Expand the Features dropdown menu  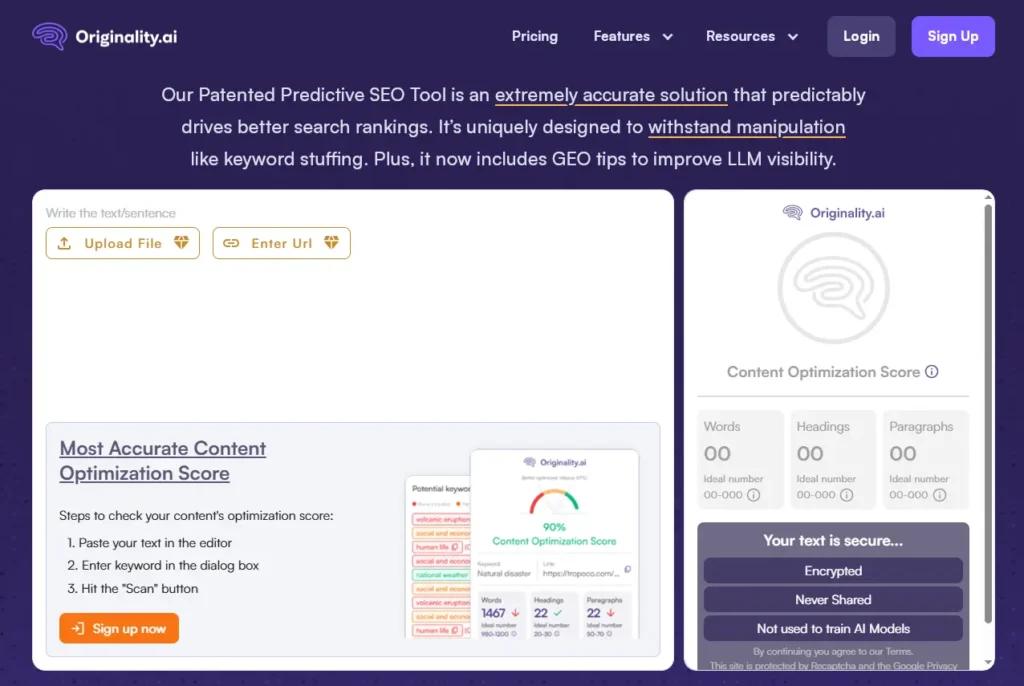coord(633,37)
